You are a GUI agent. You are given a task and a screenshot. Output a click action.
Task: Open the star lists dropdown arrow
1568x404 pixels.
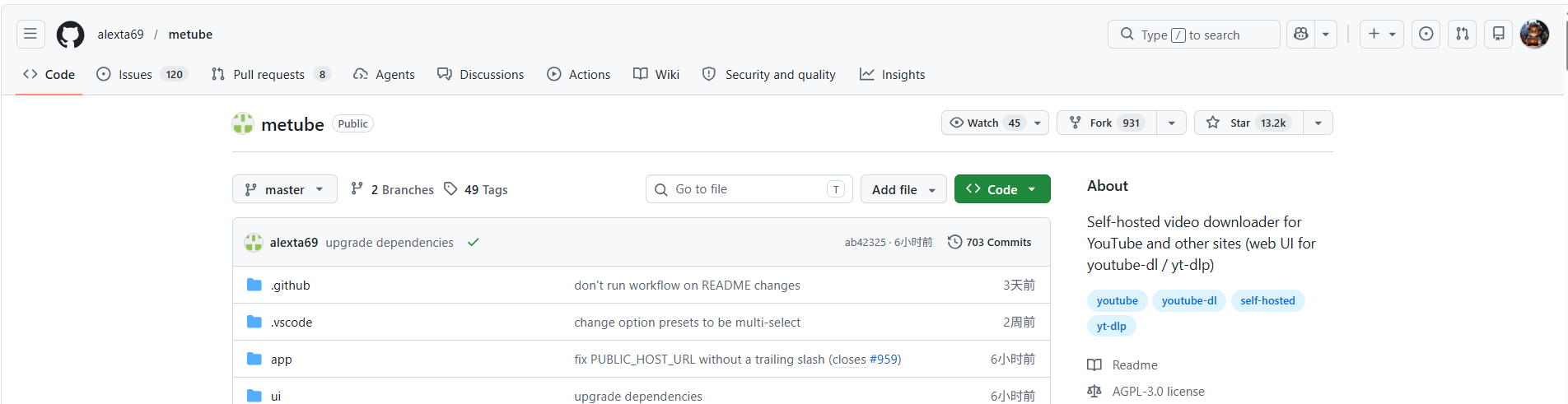[x=1318, y=123]
